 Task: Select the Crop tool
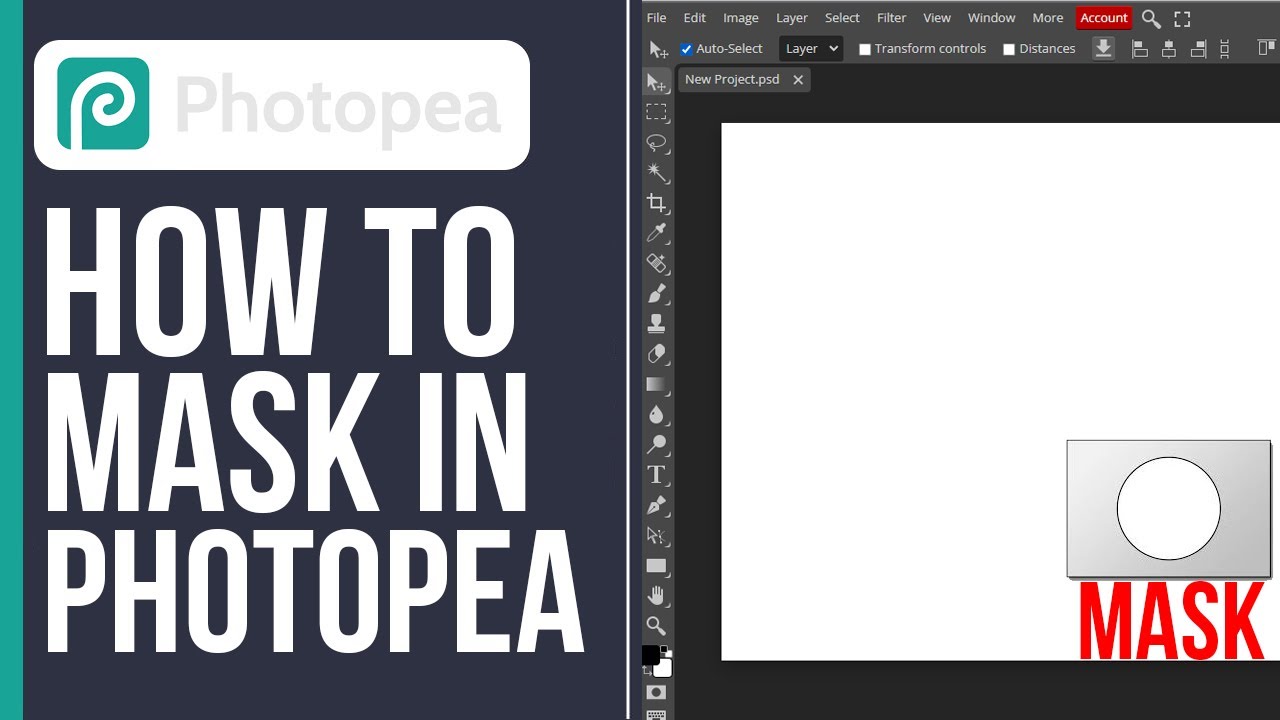click(656, 203)
